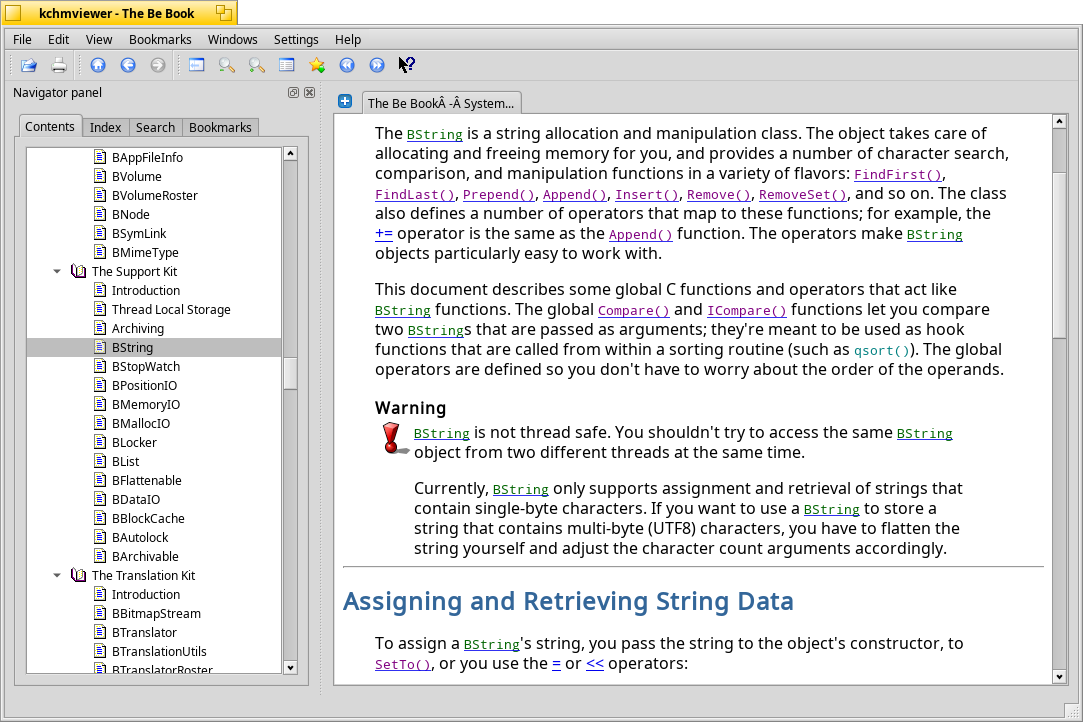Screen dimensions: 1083x722
Task: Follow the FindLast() link
Action: 414,195
